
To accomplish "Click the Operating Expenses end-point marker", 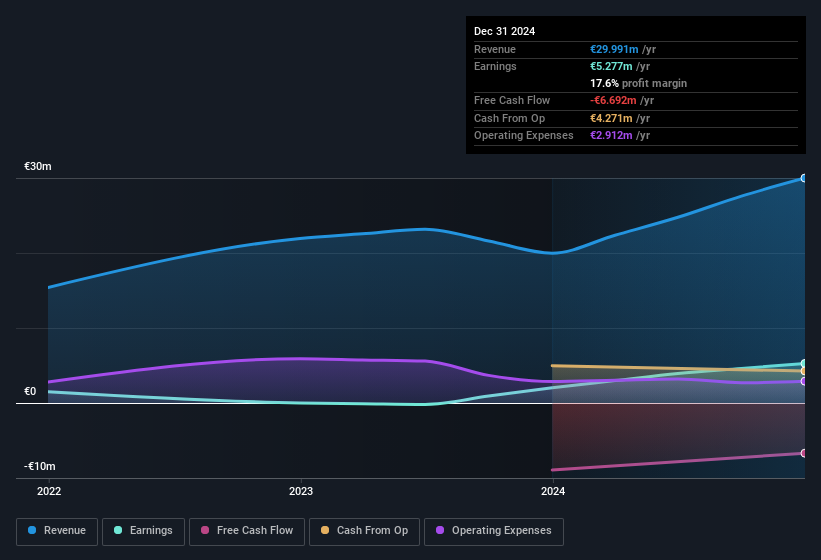I will point(804,381).
